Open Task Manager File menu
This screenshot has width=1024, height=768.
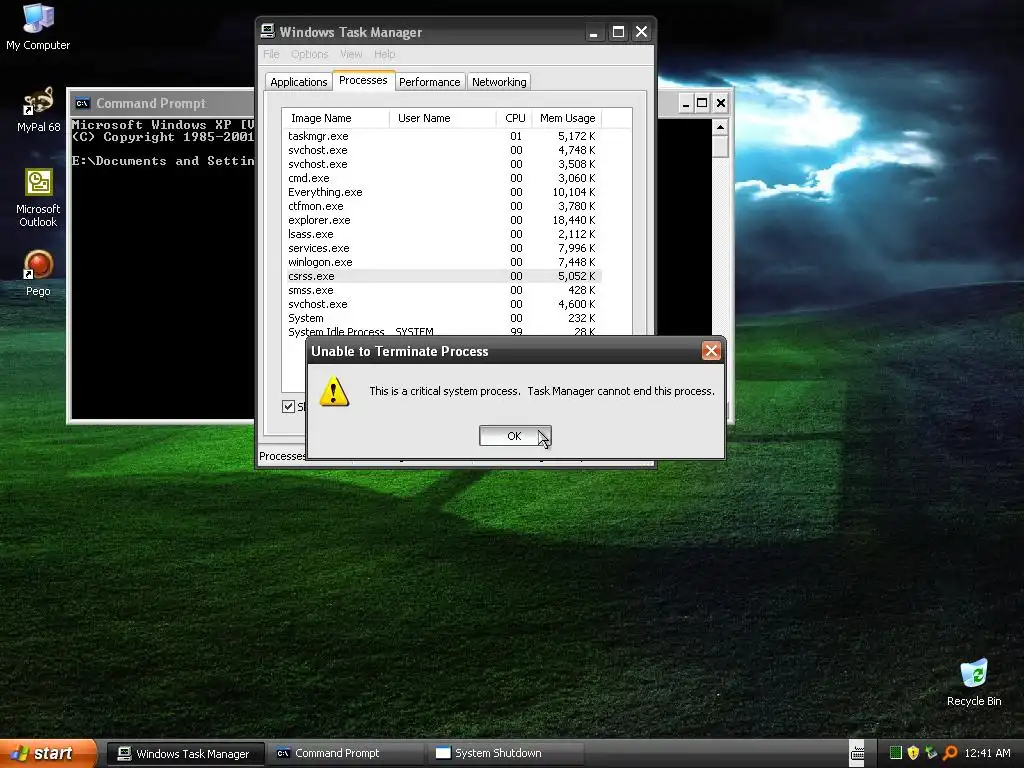pyautogui.click(x=271, y=54)
